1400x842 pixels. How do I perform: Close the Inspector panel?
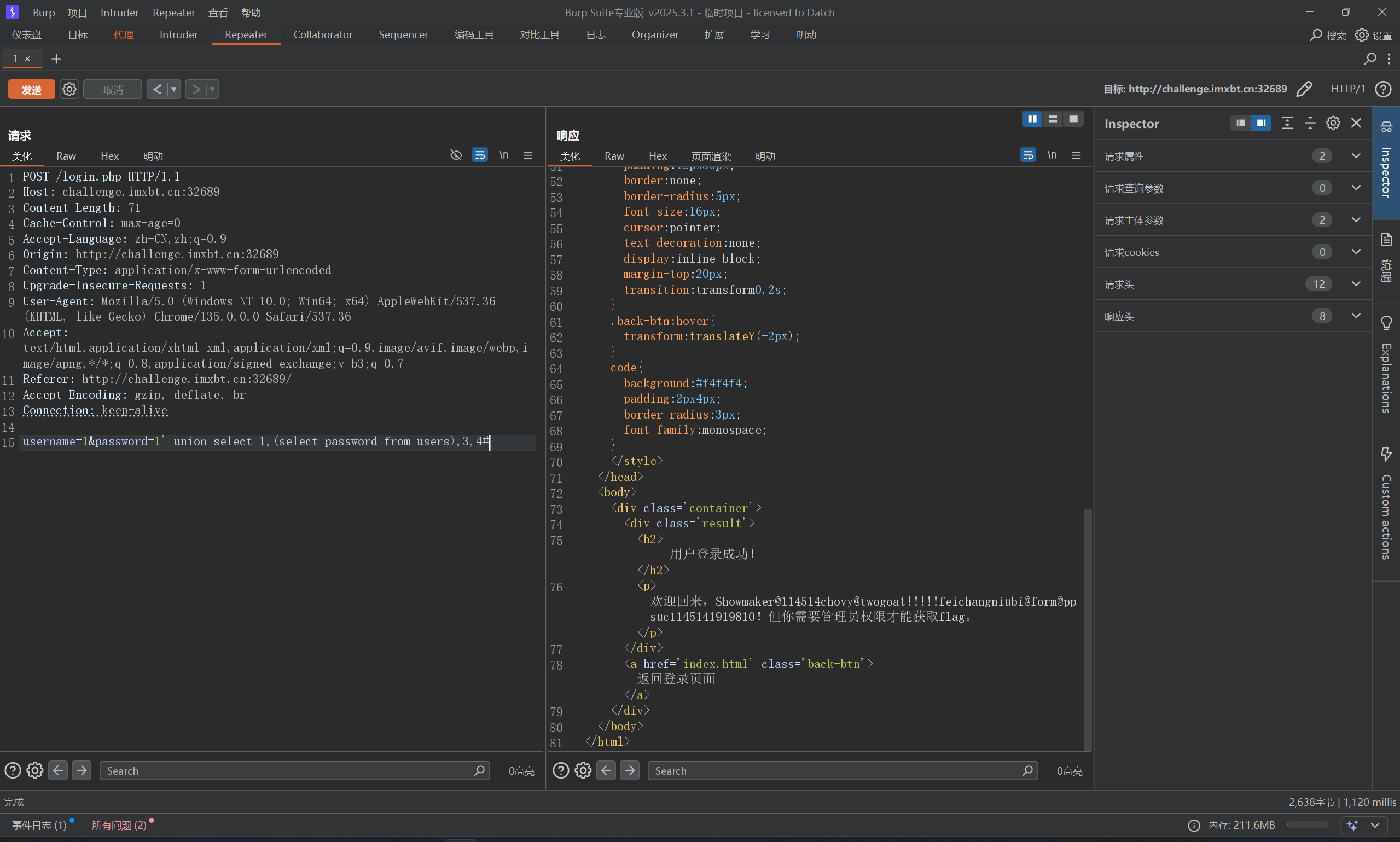tap(1356, 123)
